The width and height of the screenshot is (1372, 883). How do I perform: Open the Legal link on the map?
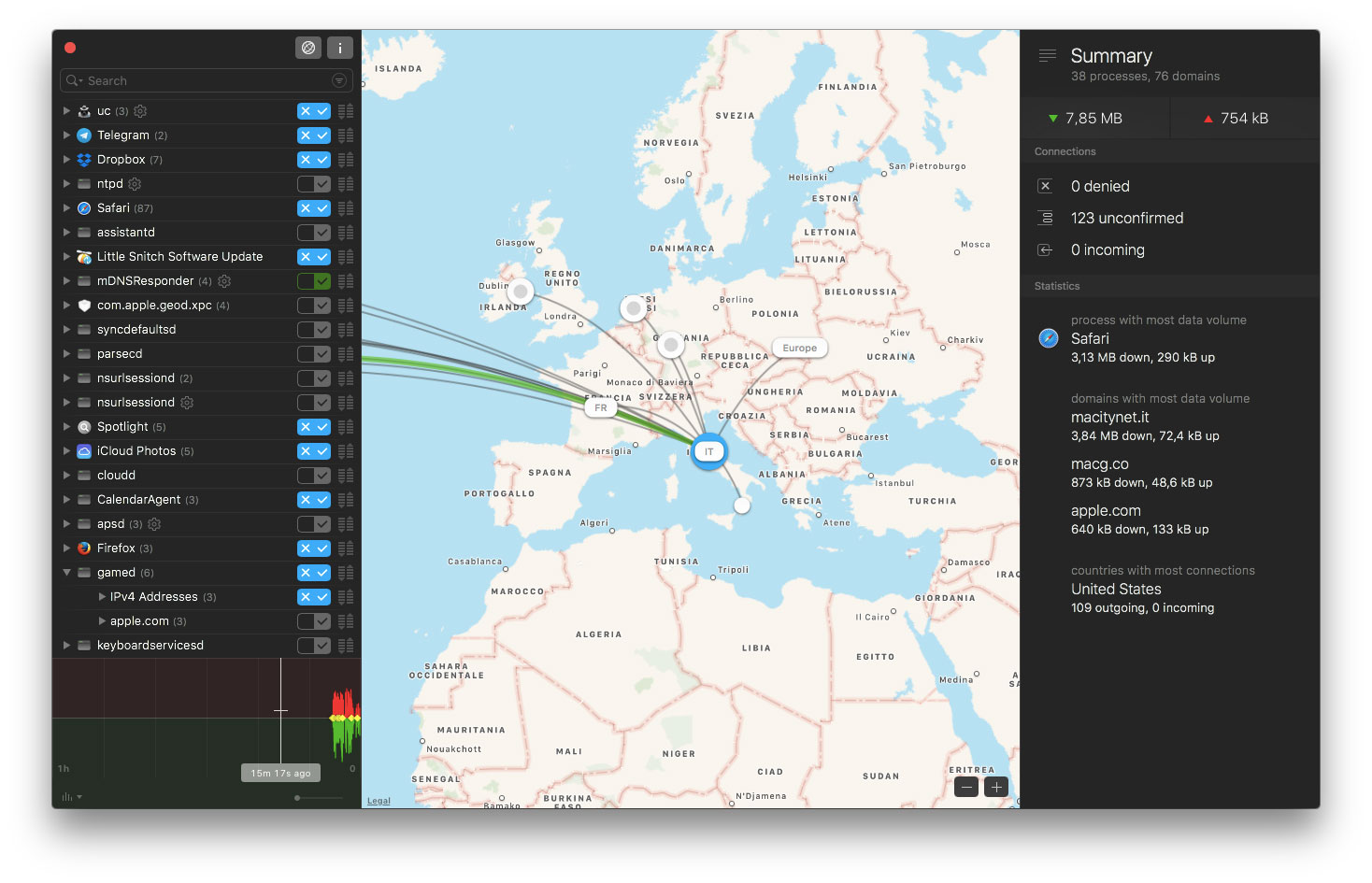pos(379,801)
